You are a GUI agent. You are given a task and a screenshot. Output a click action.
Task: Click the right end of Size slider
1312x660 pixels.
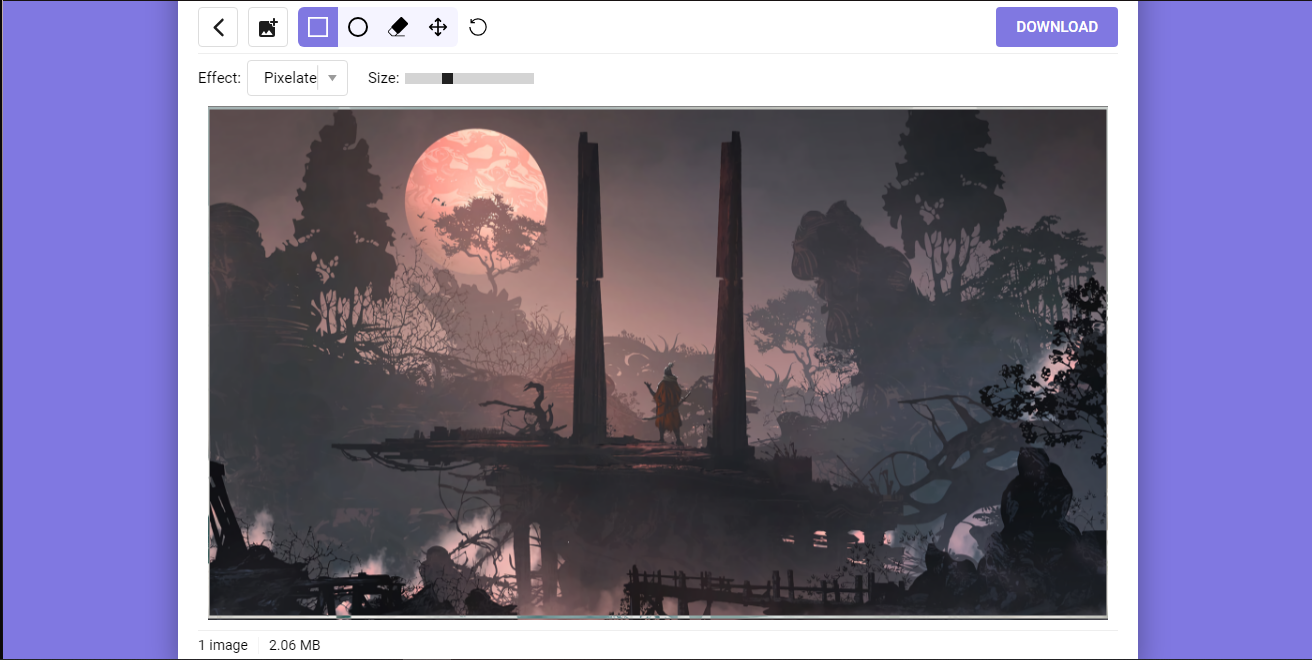coord(530,78)
